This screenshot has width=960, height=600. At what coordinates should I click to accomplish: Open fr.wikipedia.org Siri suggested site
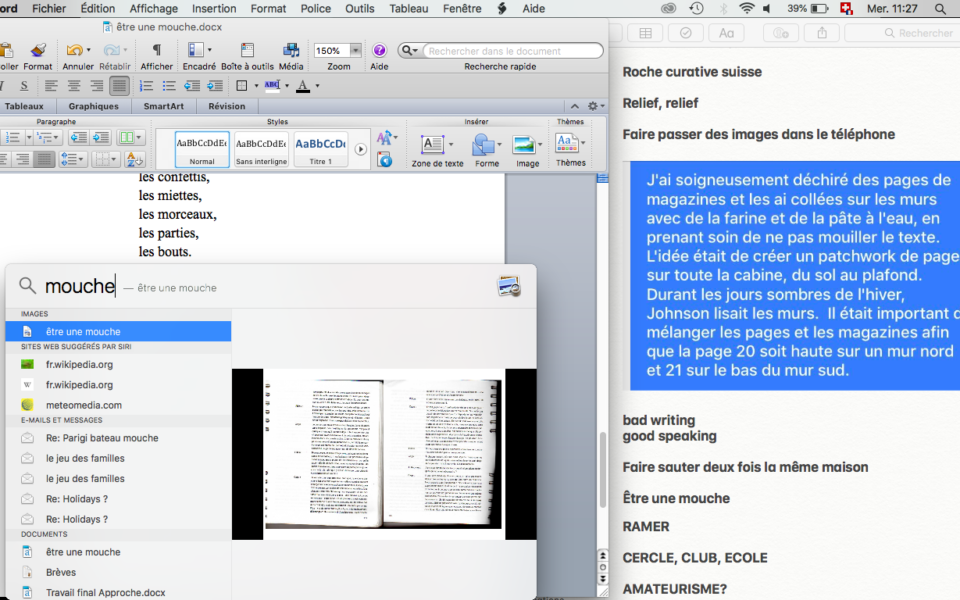tap(79, 364)
